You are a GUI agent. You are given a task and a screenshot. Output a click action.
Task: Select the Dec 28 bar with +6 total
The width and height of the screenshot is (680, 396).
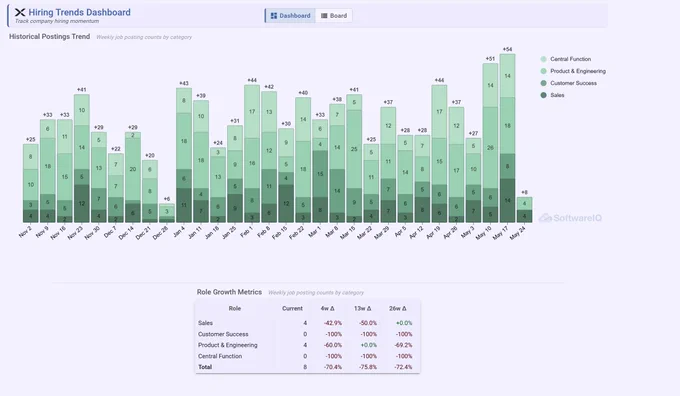coord(167,213)
